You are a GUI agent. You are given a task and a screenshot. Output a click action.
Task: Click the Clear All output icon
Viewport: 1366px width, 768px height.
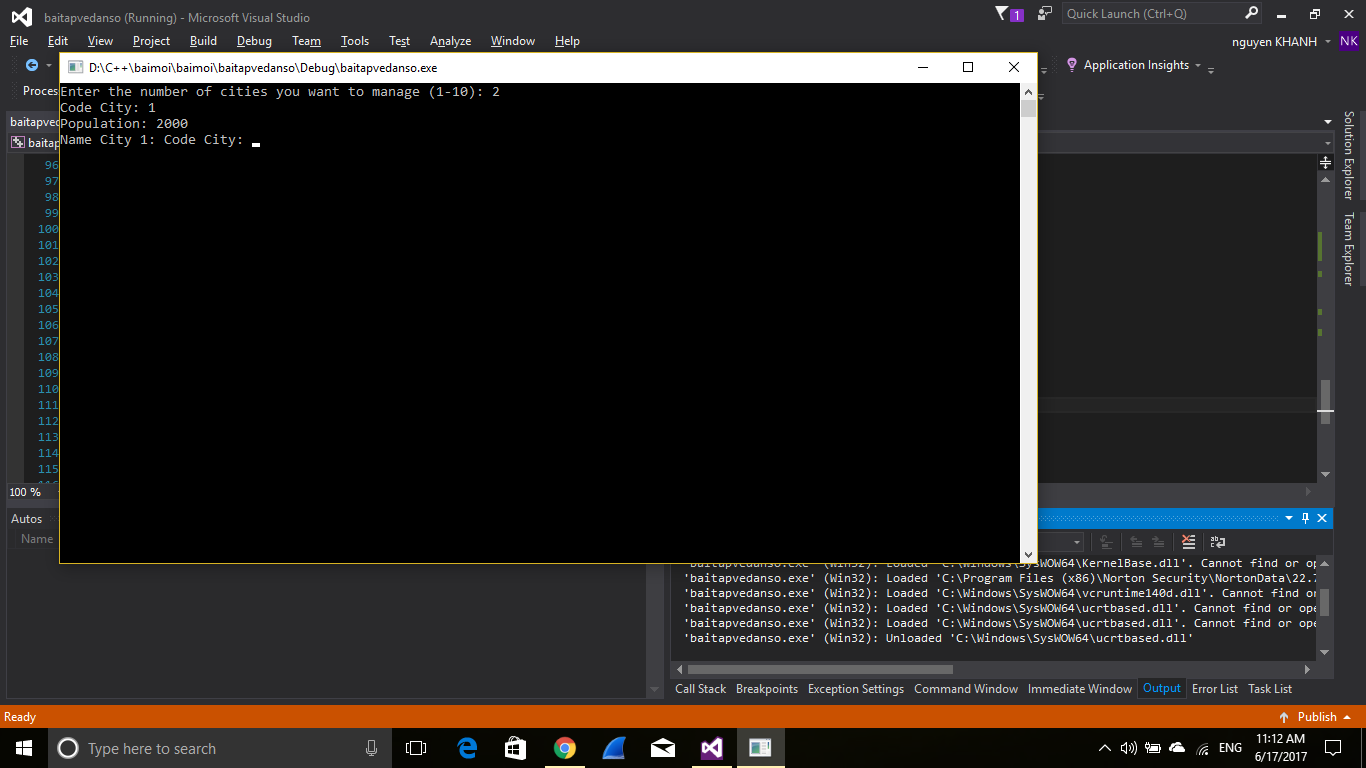[1188, 542]
